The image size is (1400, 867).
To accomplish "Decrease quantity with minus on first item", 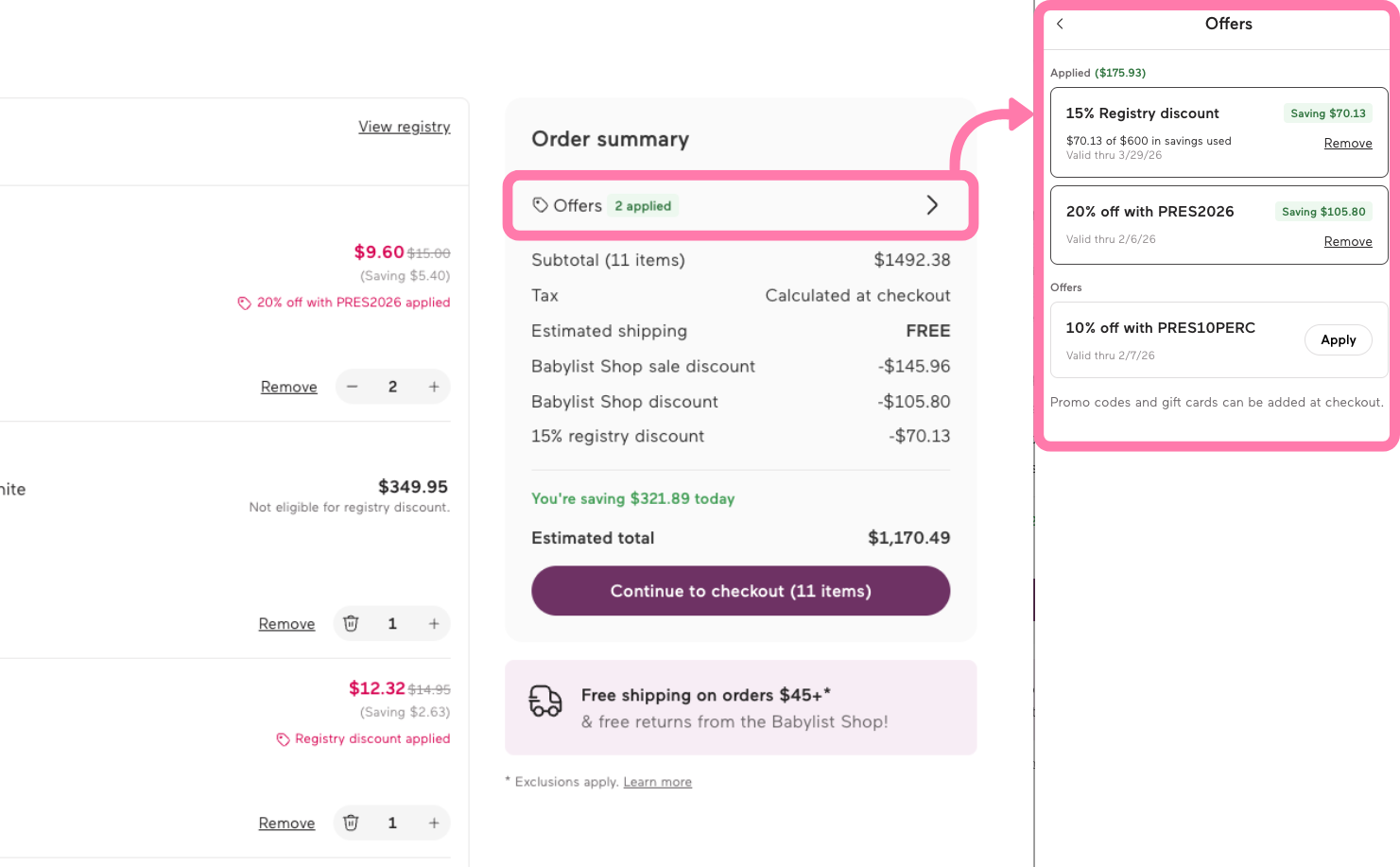I will [352, 387].
